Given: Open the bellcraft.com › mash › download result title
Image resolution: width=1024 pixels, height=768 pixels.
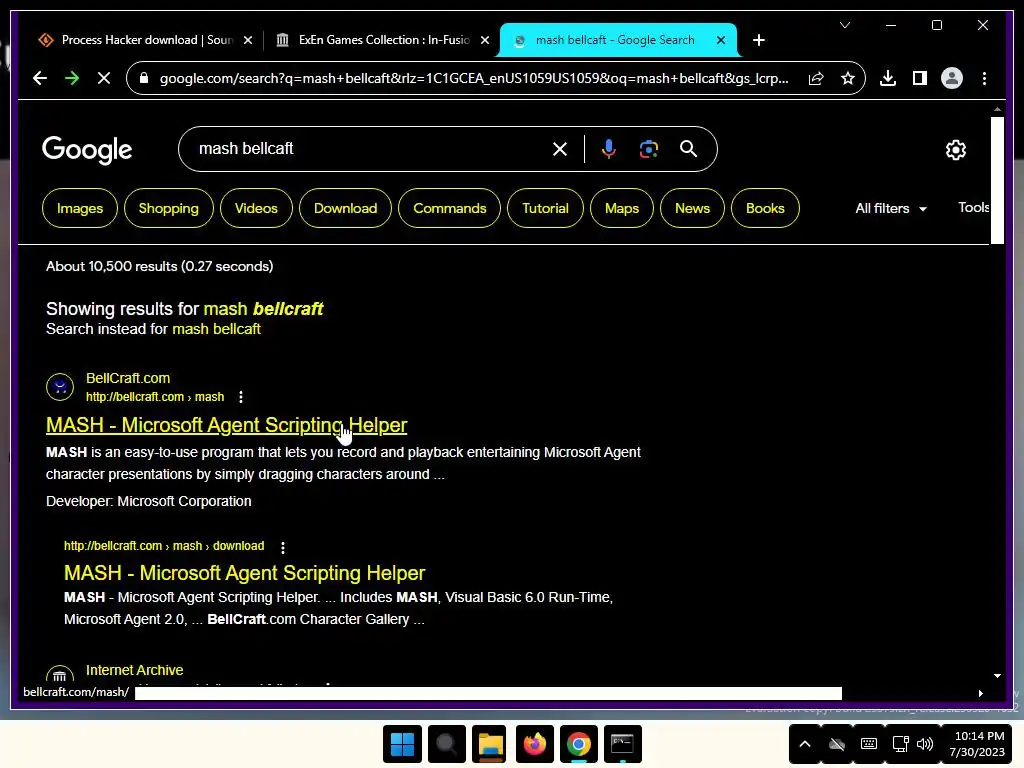Looking at the screenshot, I should [x=244, y=573].
